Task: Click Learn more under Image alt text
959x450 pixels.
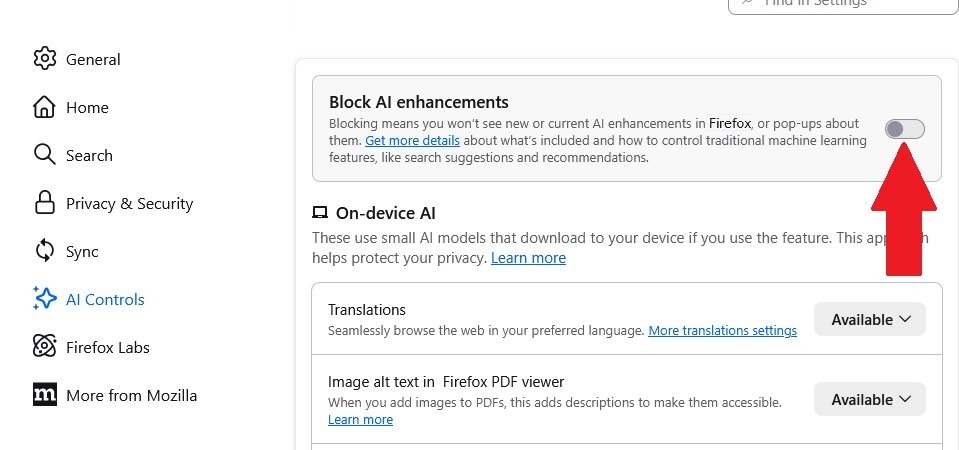Action: (x=360, y=420)
